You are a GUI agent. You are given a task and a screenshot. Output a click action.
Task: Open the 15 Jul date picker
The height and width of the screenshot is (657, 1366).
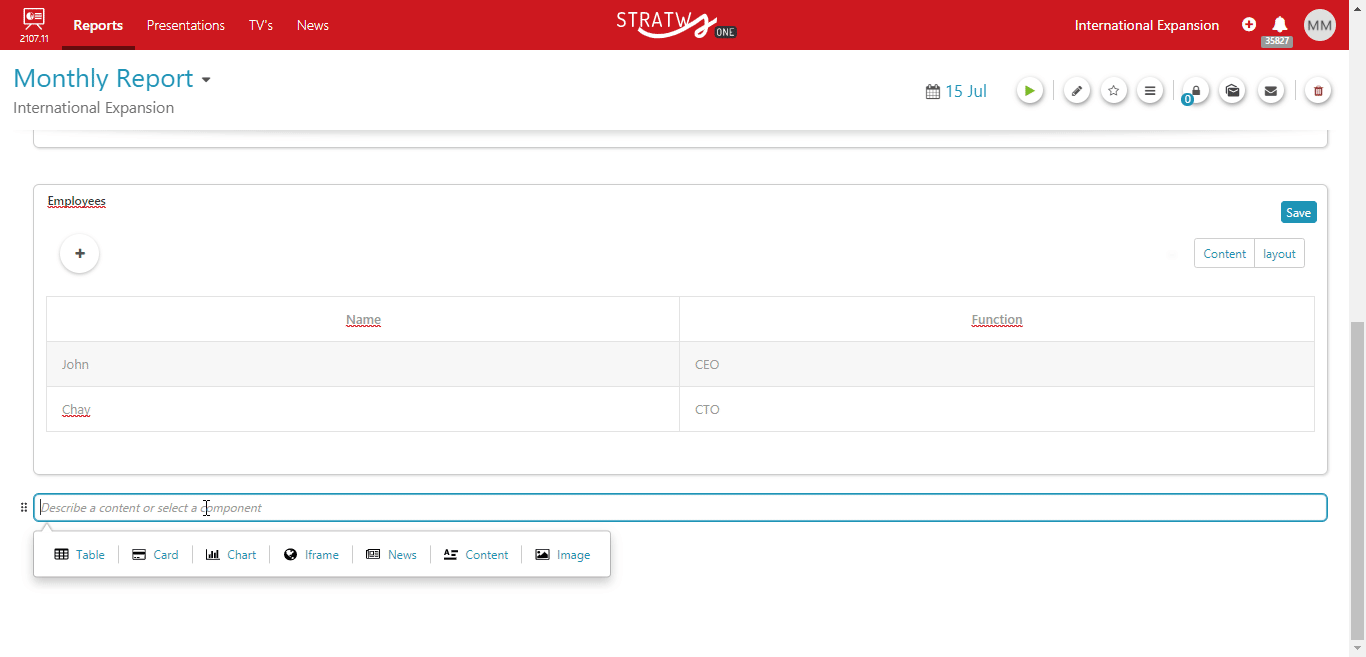(x=956, y=91)
